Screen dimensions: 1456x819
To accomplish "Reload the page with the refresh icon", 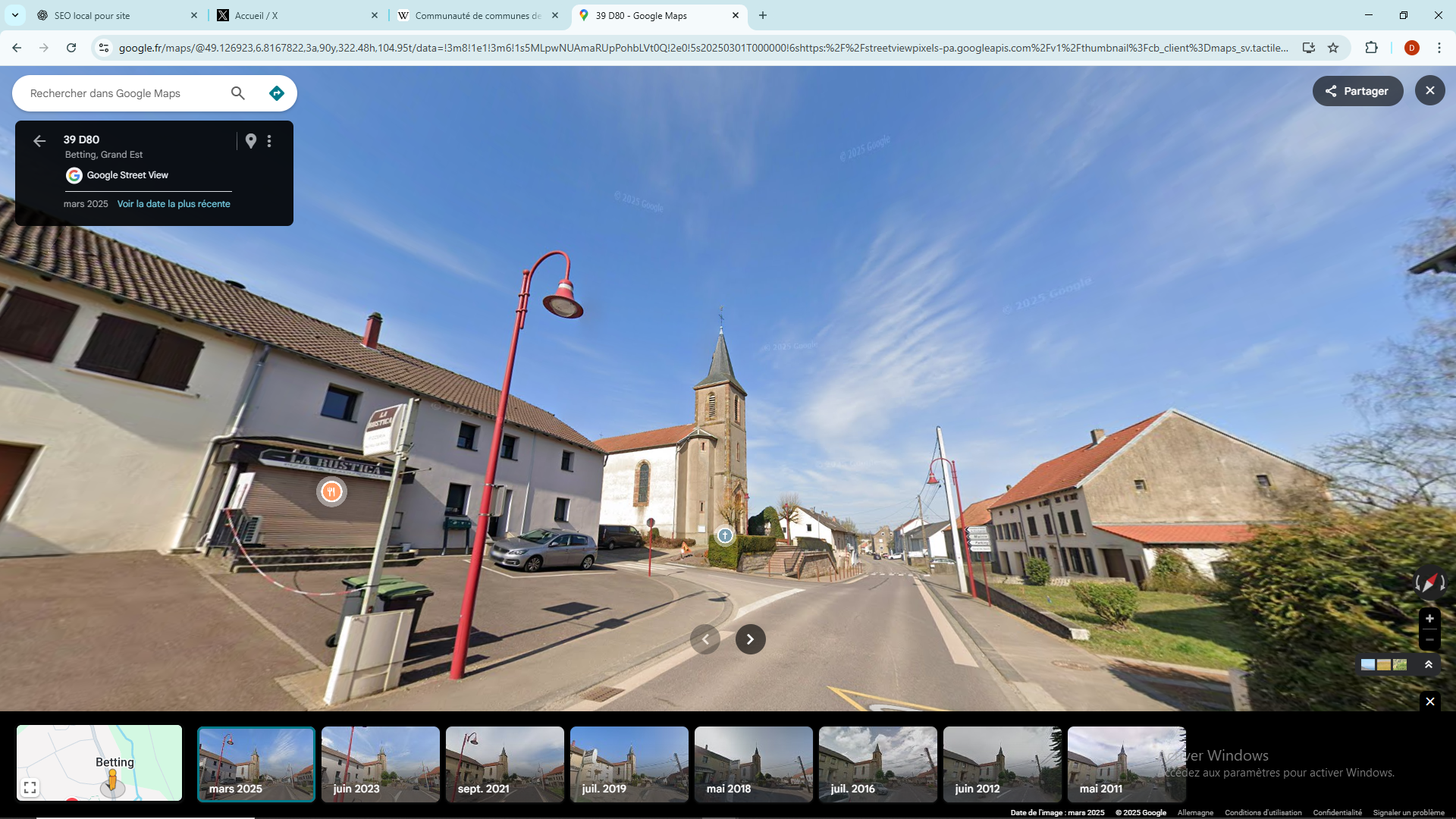I will [71, 48].
